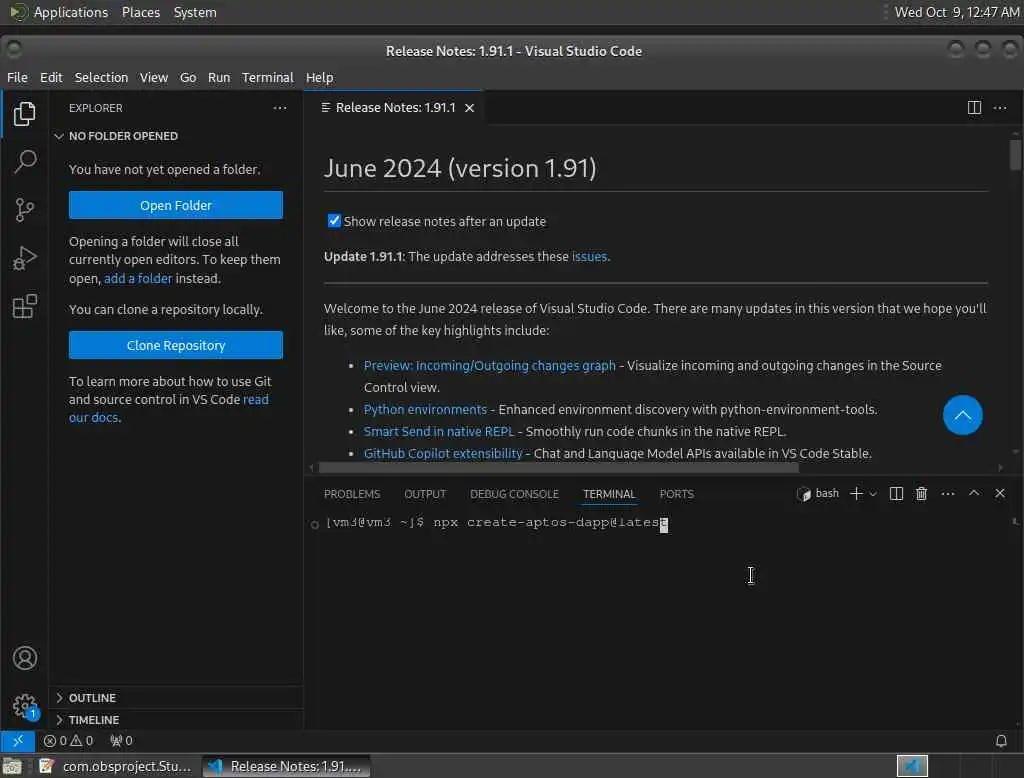Split the terminal
1024x778 pixels.
point(896,494)
